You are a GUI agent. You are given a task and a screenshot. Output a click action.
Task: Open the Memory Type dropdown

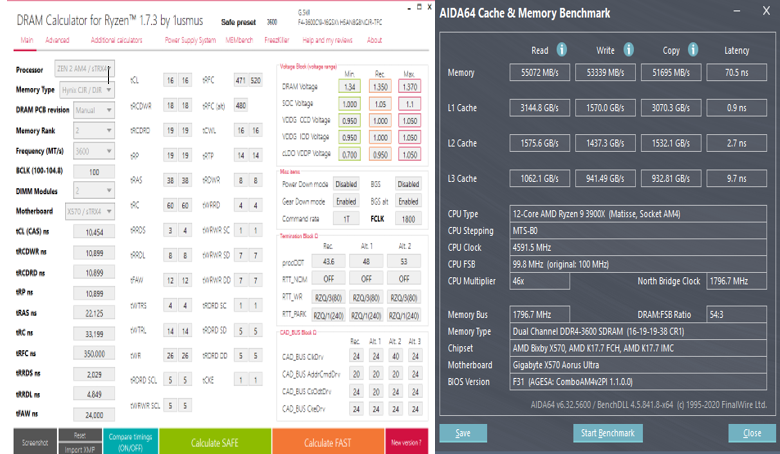click(87, 90)
